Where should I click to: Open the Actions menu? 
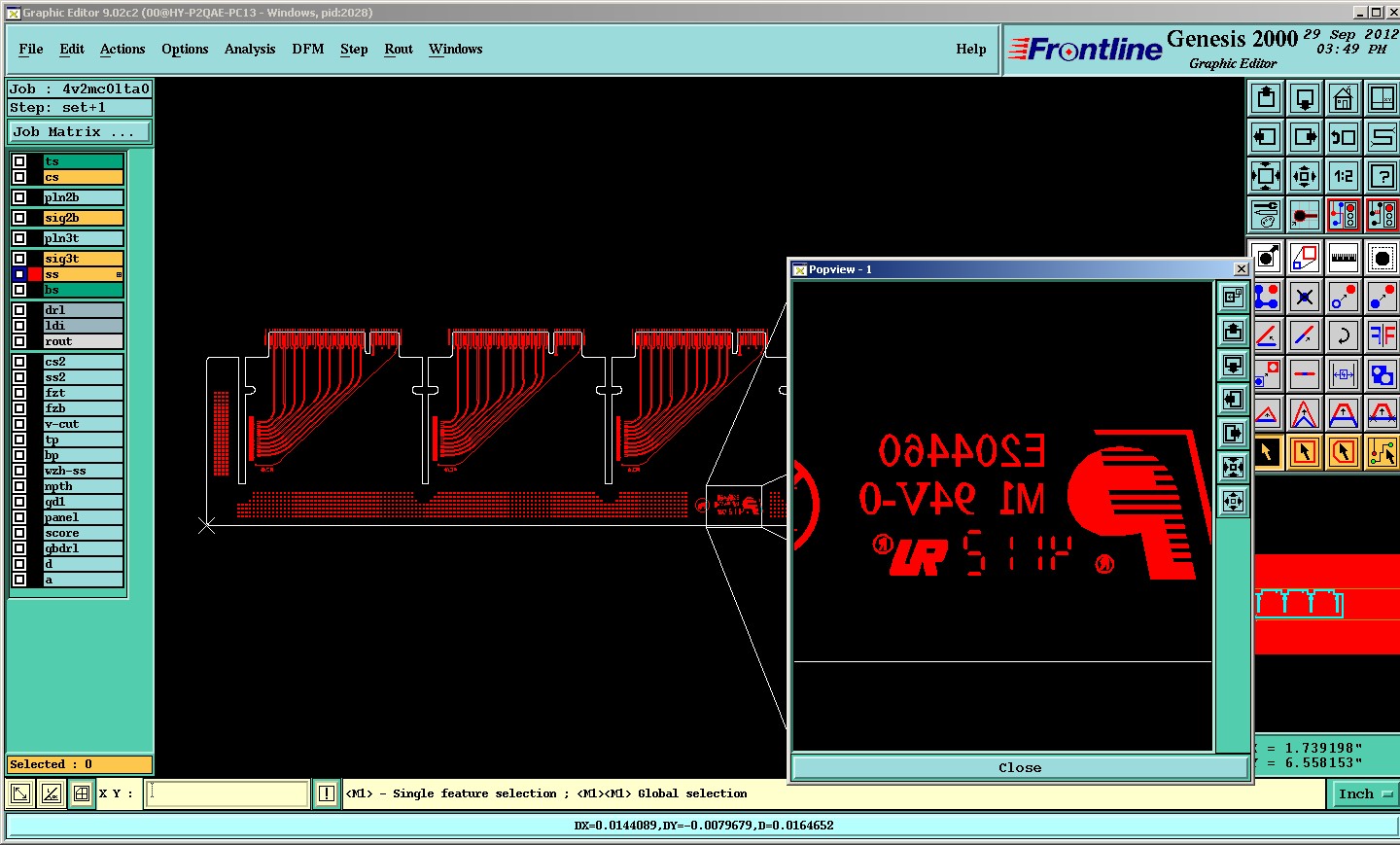coord(122,49)
